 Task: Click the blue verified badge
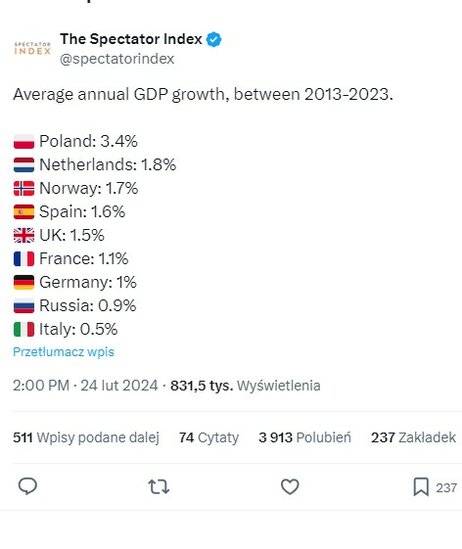(214, 39)
